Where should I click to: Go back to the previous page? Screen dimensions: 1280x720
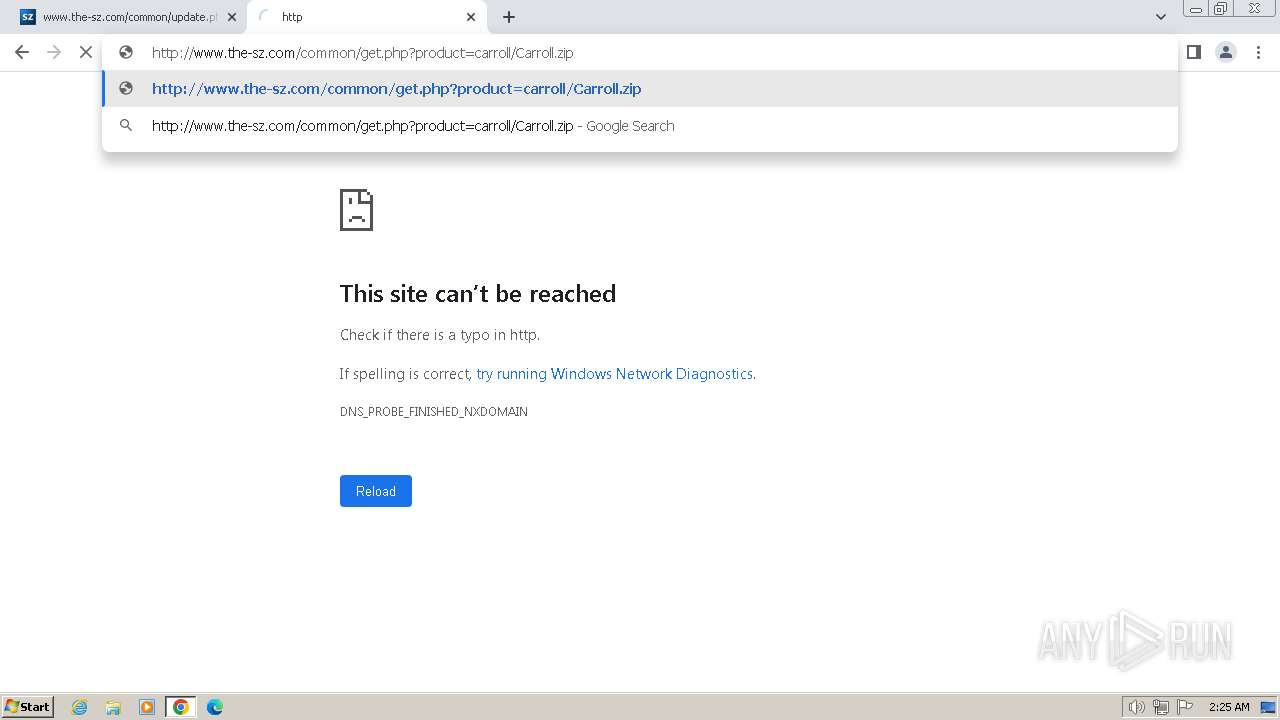click(x=22, y=52)
